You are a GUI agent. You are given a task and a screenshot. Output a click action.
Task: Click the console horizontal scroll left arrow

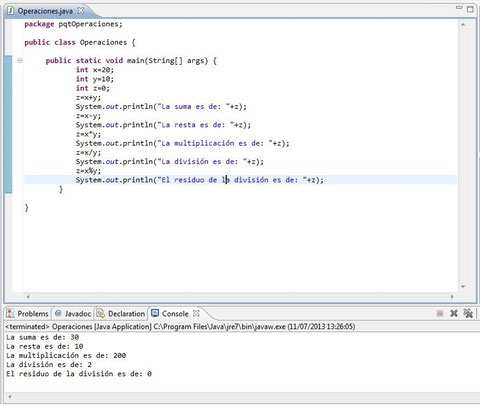click(10, 397)
